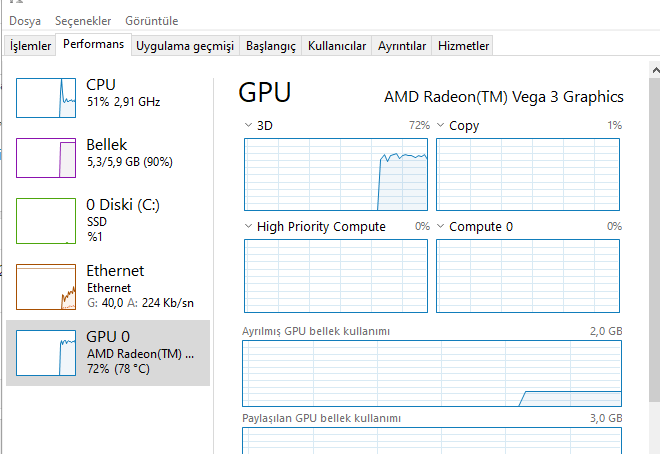Open the Hizmetler tab
The height and width of the screenshot is (454, 660).
[464, 46]
